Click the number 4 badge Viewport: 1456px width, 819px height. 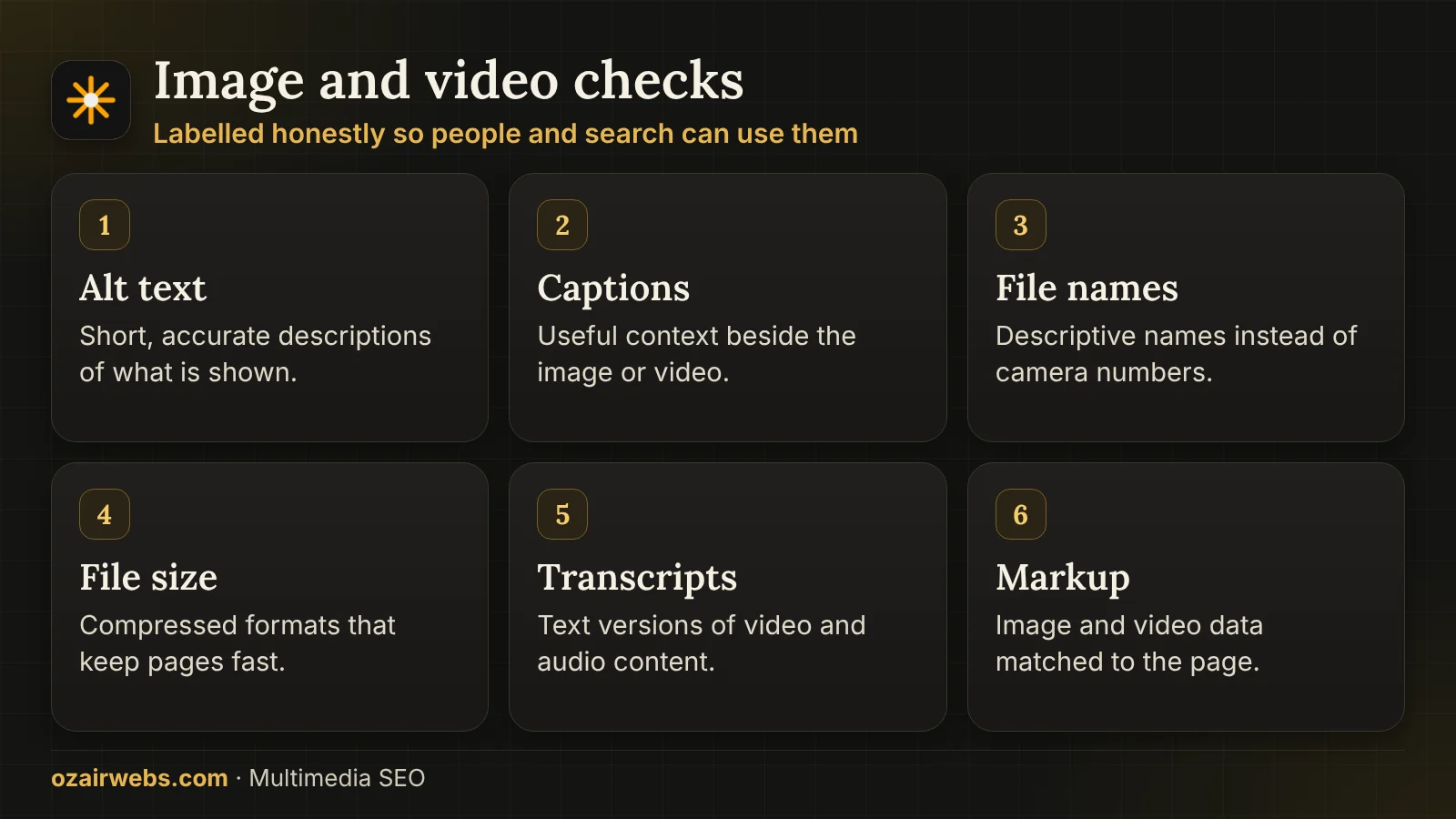[105, 514]
